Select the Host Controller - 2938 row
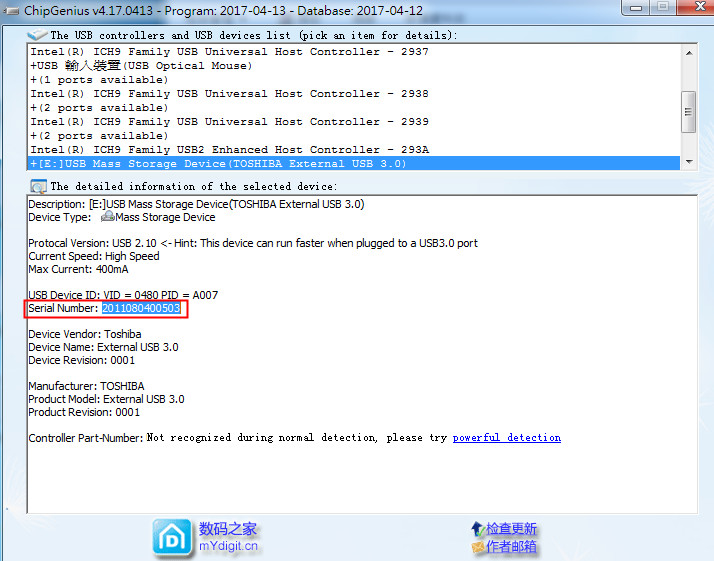Viewport: 714px width, 561px height. click(354, 93)
